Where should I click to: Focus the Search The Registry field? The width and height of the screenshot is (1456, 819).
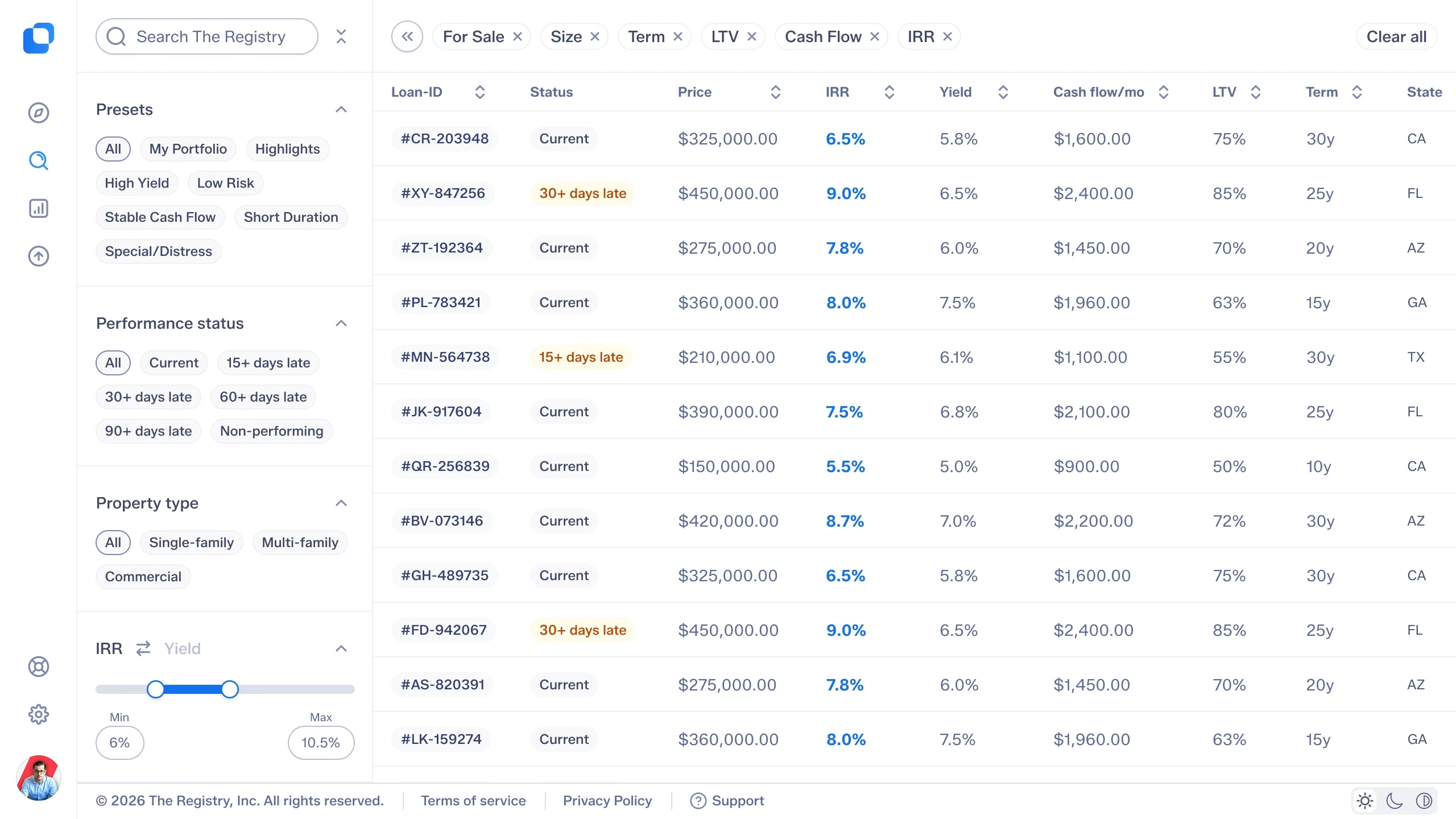click(207, 36)
